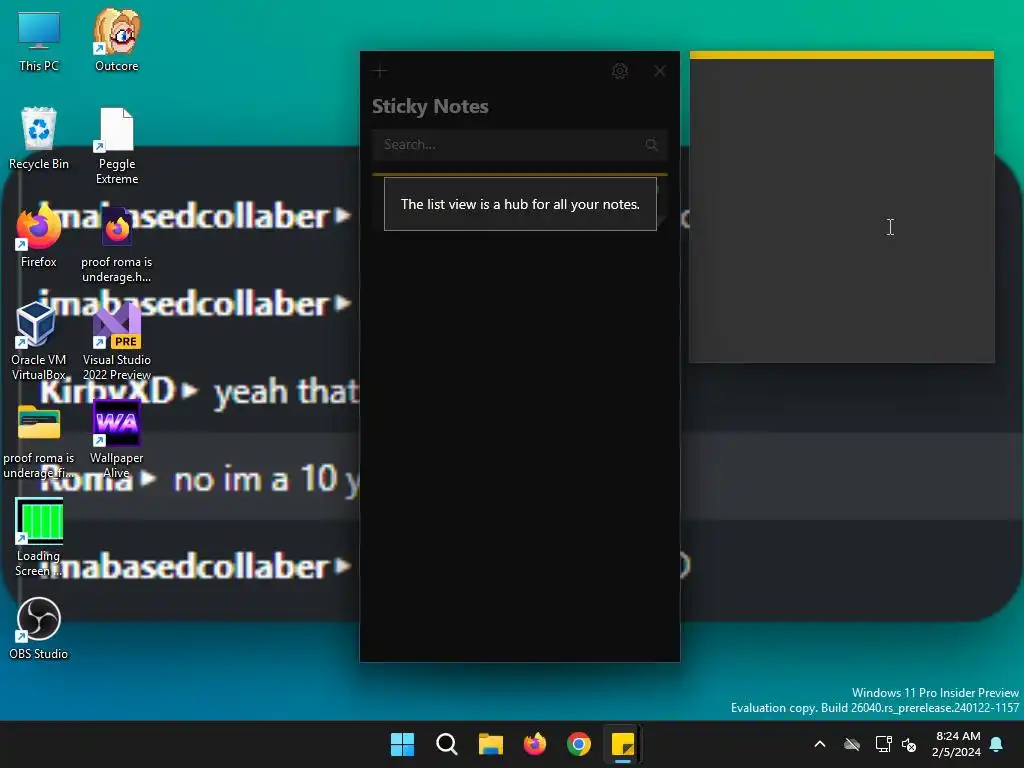
Task: Select the proof roma is underage.h... file
Action: point(117,244)
